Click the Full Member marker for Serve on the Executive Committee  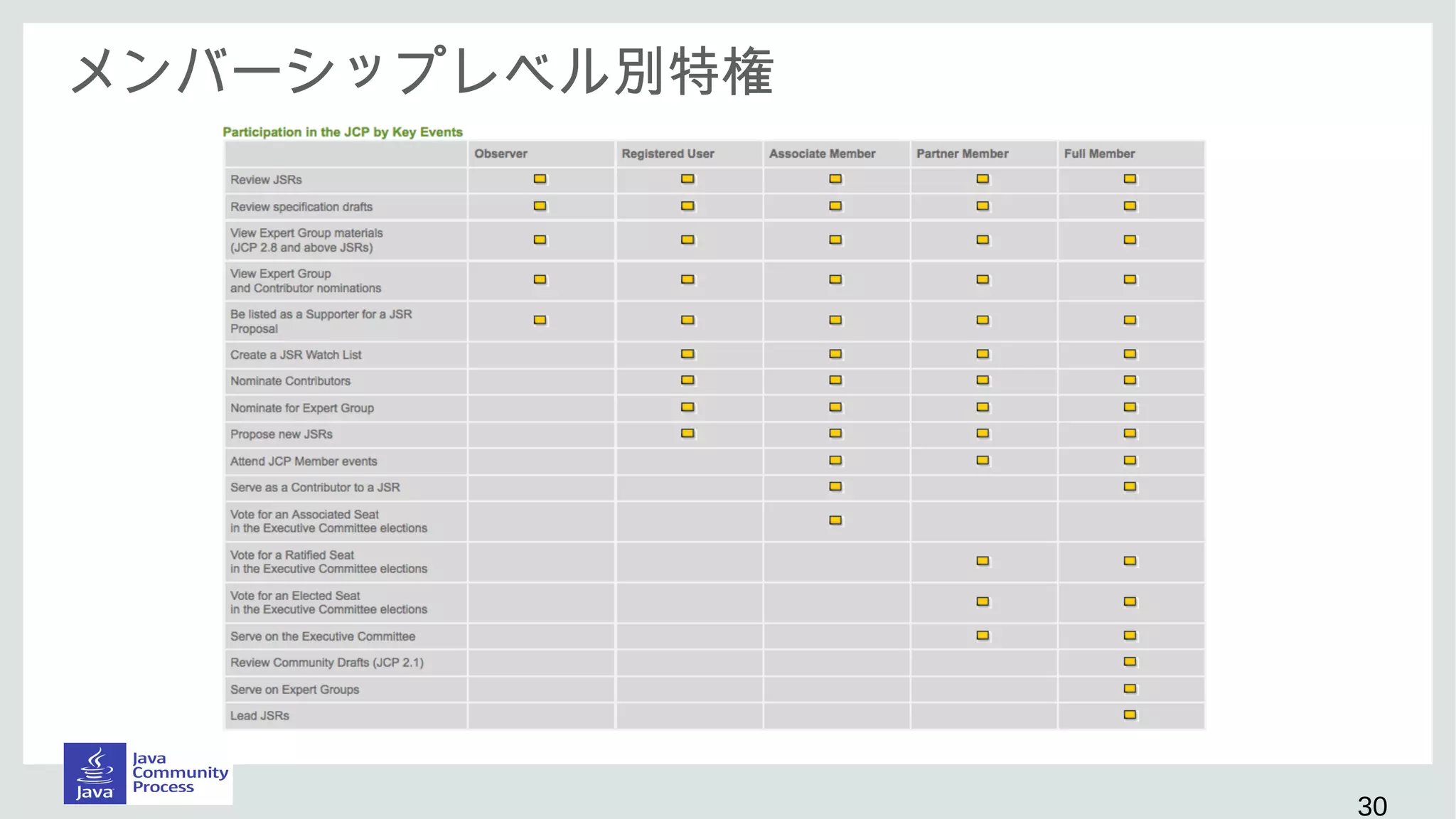pyautogui.click(x=1130, y=636)
